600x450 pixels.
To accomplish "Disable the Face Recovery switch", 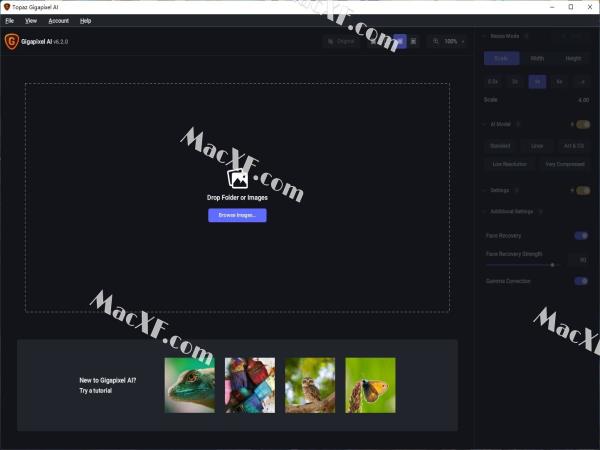I will coord(581,235).
